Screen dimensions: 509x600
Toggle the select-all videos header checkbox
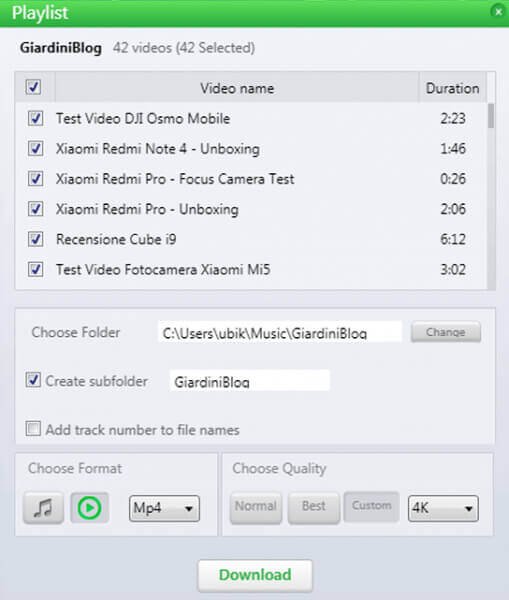click(33, 87)
